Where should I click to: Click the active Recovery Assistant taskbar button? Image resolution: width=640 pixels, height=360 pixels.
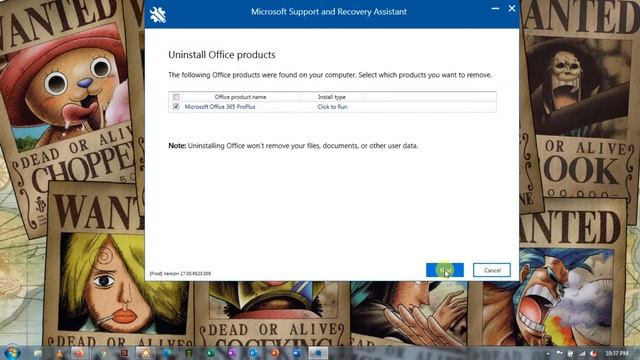click(318, 353)
